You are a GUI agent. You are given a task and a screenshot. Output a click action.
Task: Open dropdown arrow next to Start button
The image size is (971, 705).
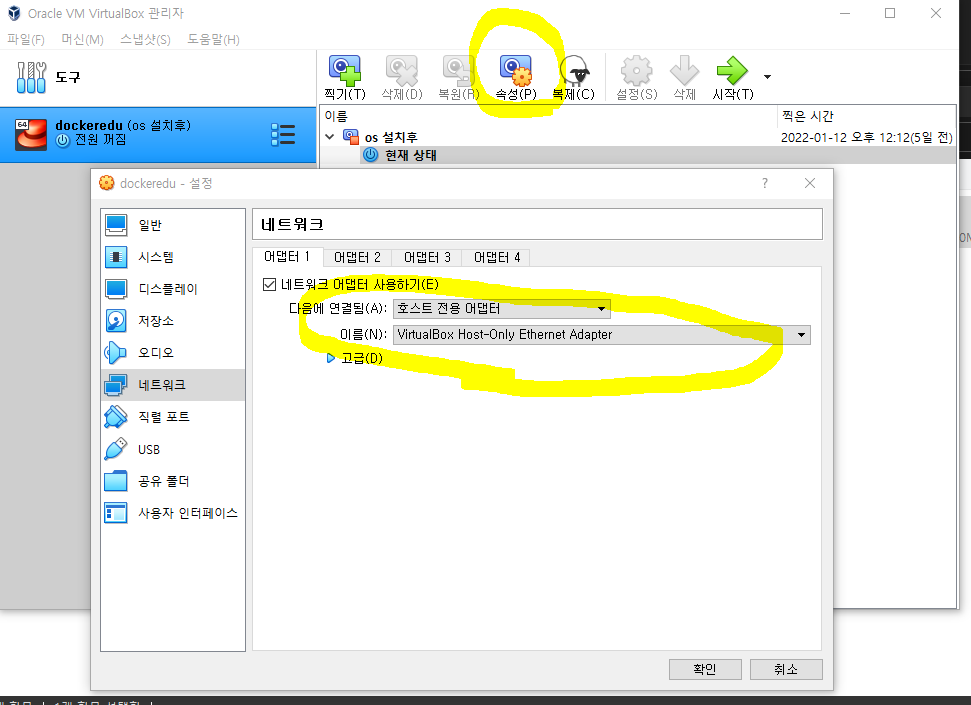coord(767,77)
